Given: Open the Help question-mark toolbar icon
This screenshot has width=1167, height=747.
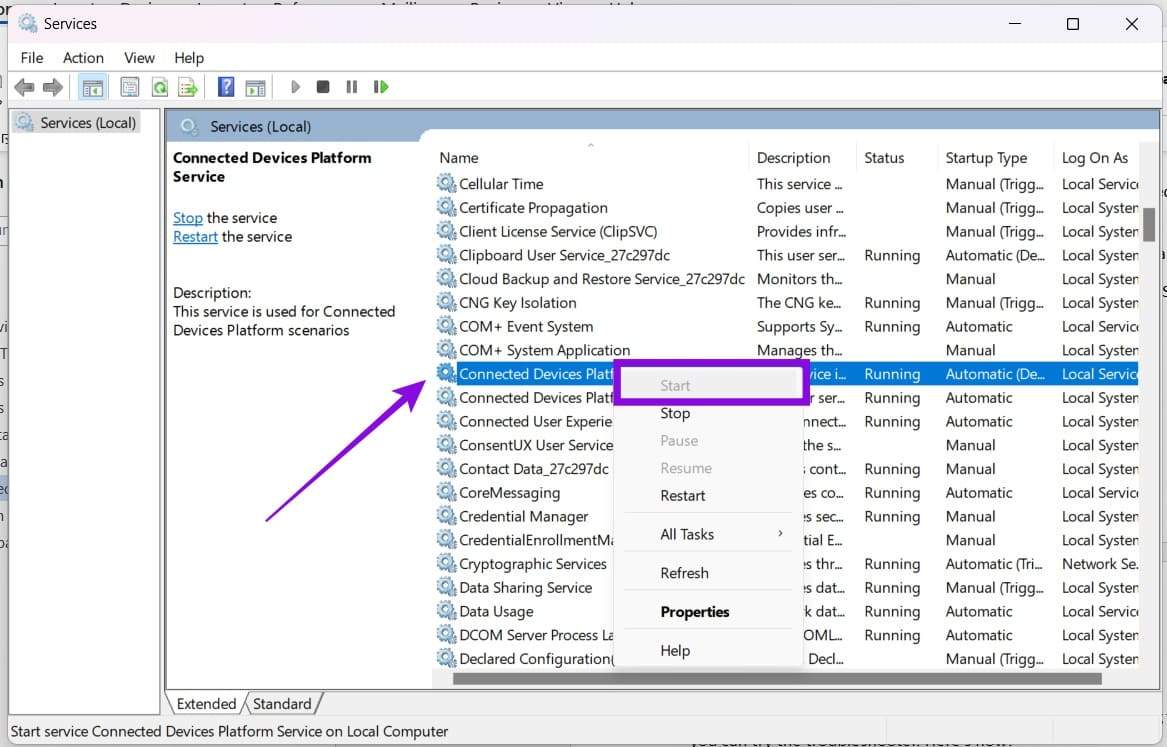Looking at the screenshot, I should click(x=226, y=87).
